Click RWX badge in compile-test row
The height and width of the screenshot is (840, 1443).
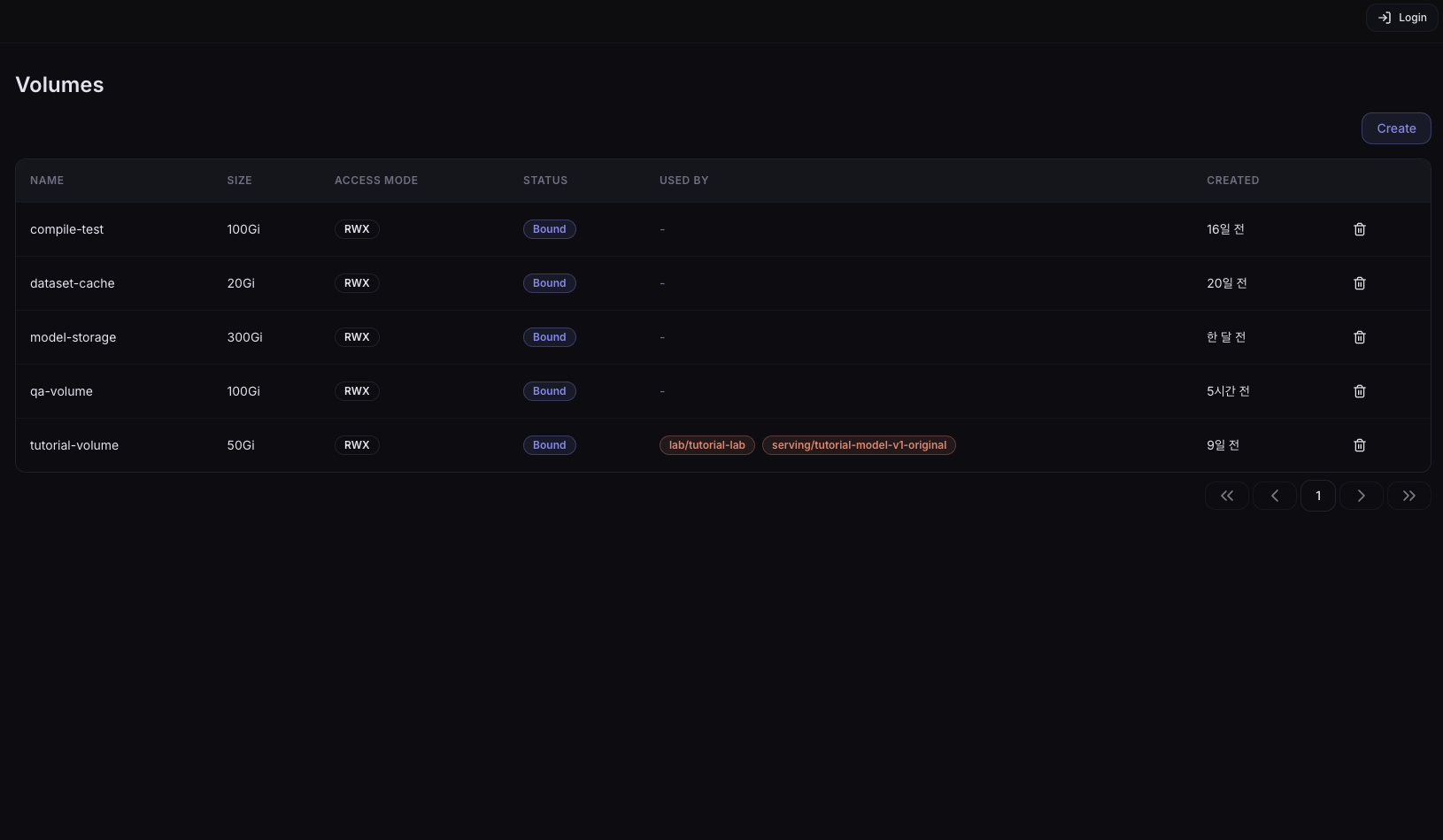point(357,229)
